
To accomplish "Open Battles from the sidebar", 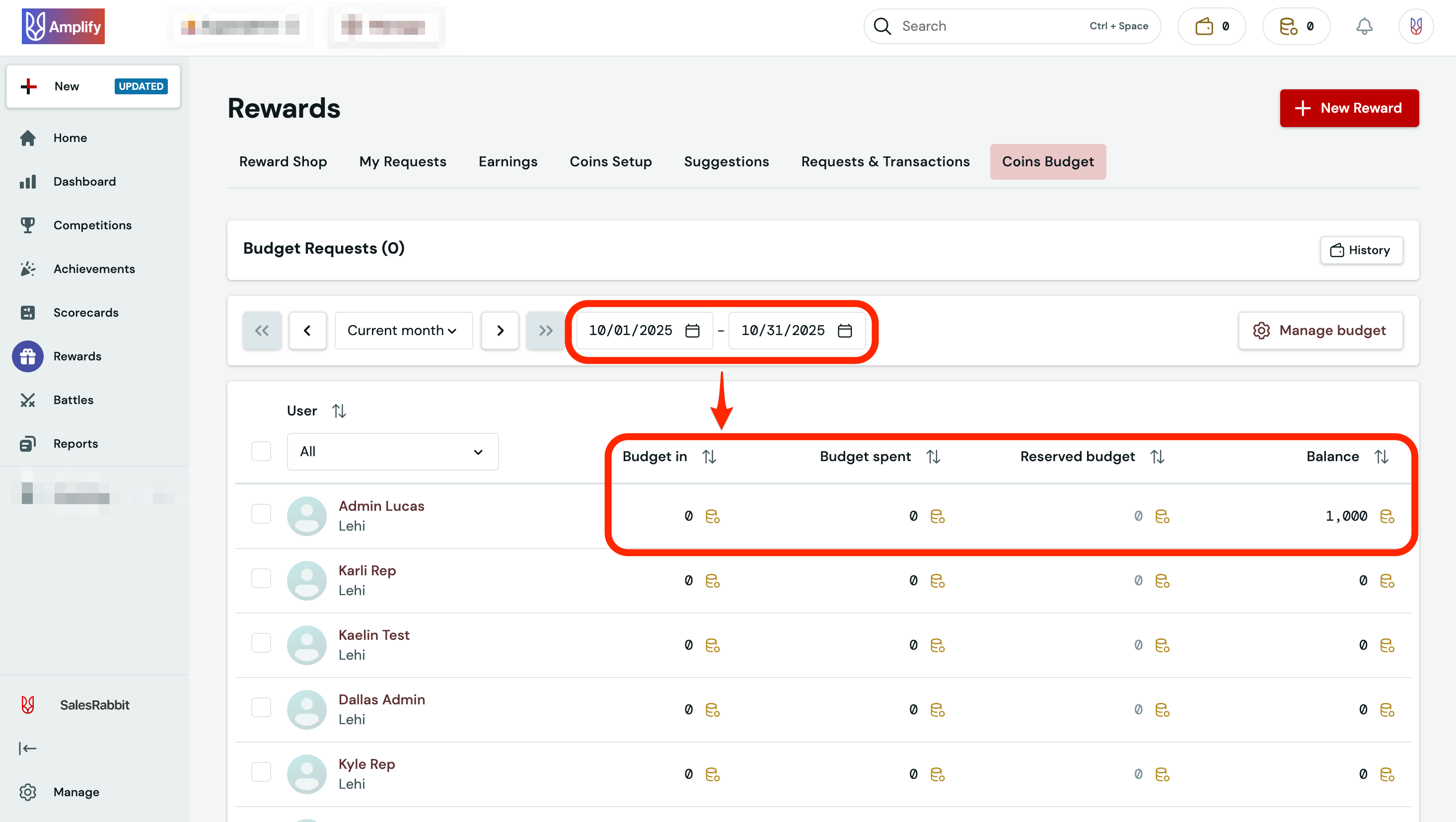I will 73,400.
